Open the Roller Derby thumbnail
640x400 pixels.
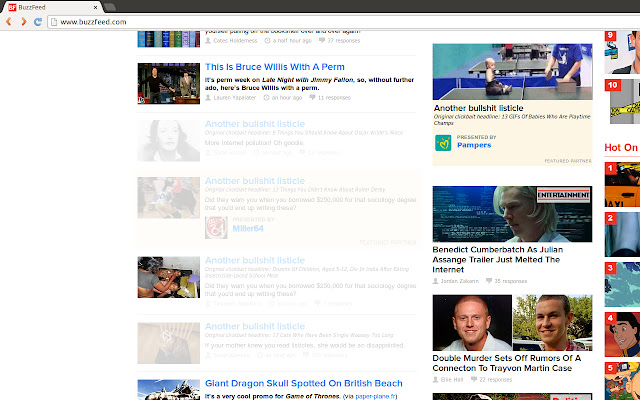(169, 198)
